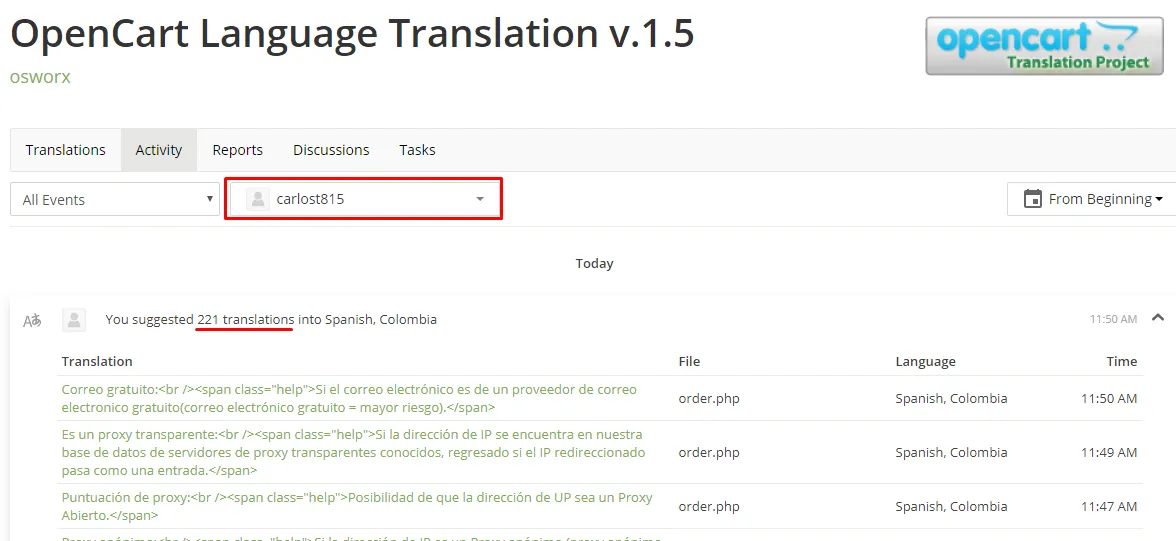Click Spanish, Colombia in the 11:49 AM row
The image size is (1176, 541).
click(951, 452)
